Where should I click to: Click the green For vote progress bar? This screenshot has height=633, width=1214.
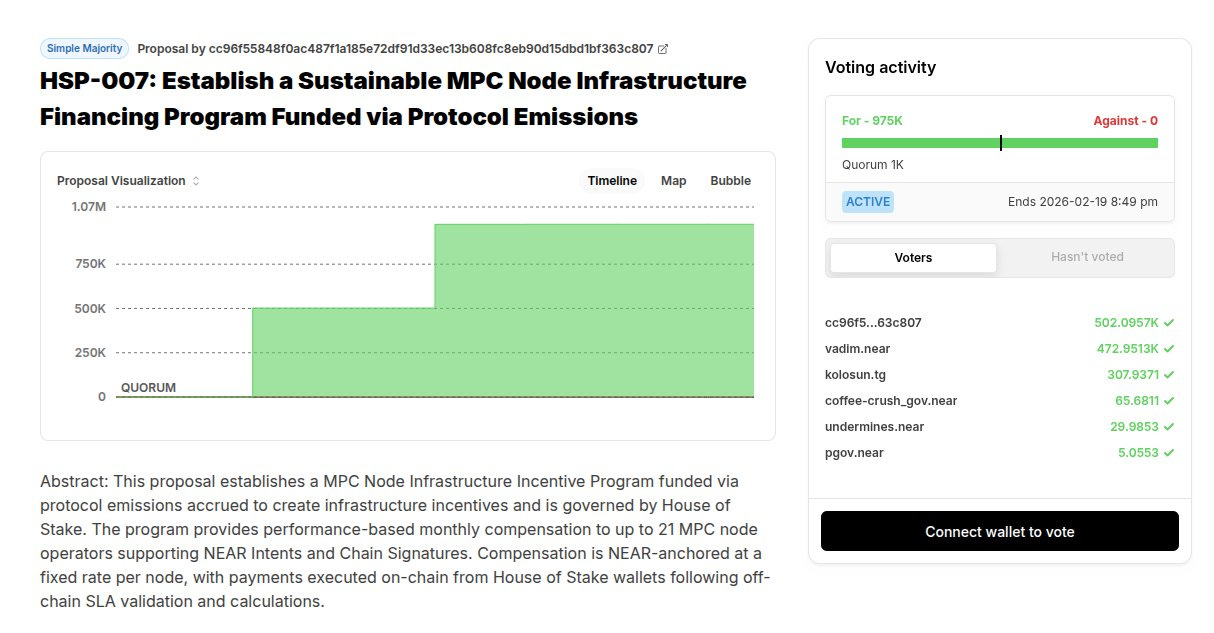[1000, 143]
